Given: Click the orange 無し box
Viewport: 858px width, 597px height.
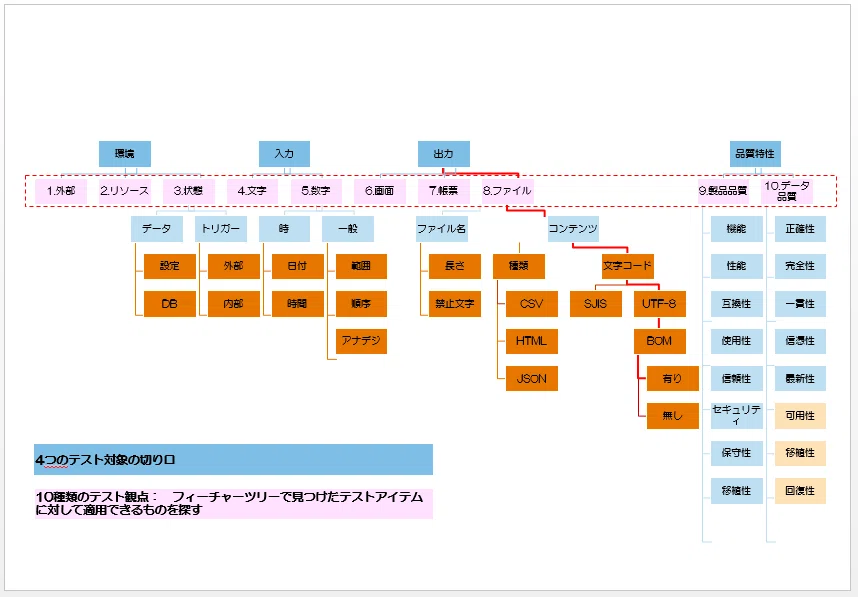Looking at the screenshot, I should coord(673,416).
